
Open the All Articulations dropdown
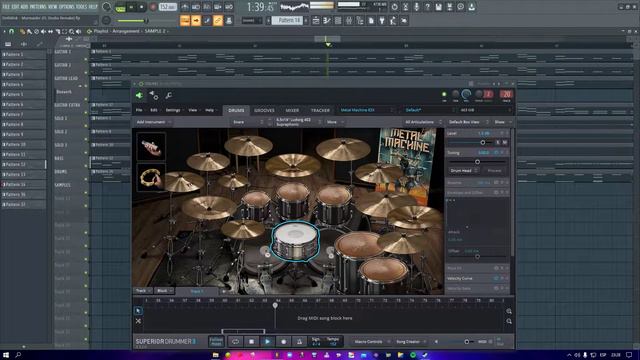click(423, 122)
